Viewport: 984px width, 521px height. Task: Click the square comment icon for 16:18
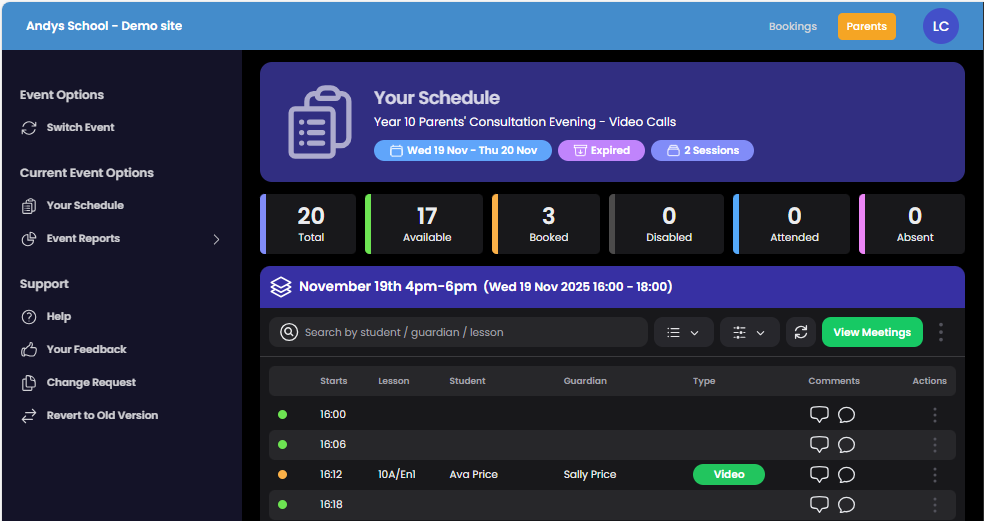819,504
